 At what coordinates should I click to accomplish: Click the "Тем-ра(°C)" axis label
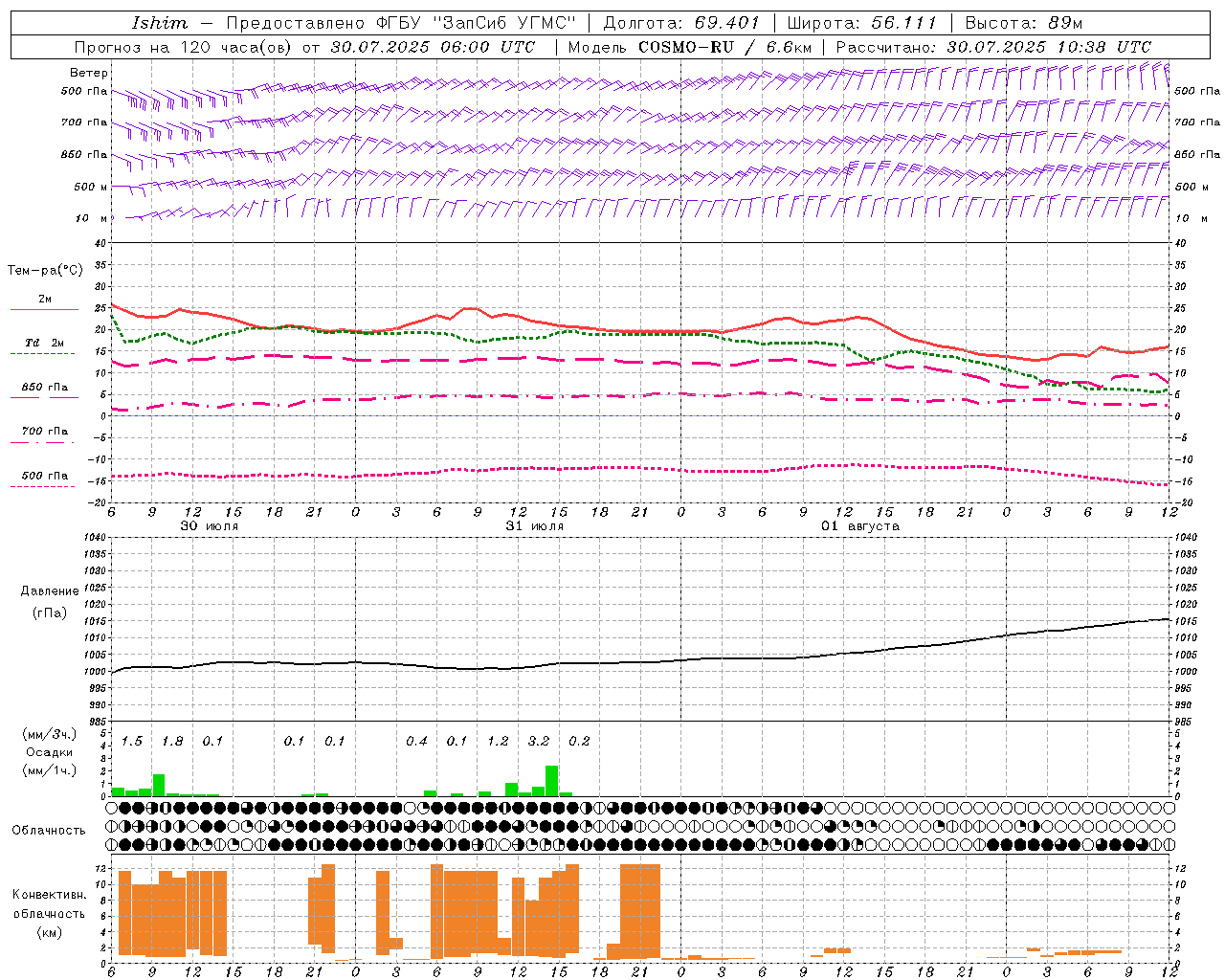pos(45,271)
